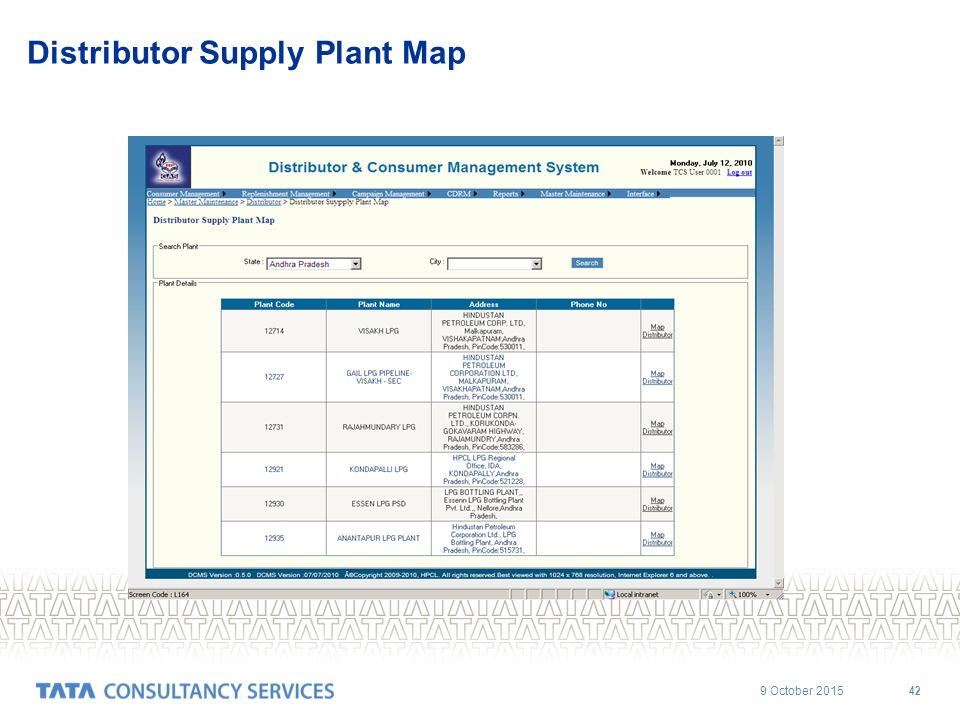Click the address cell for KONDAPALLI LPG
Image resolution: width=960 pixels, height=720 pixels.
(x=484, y=470)
